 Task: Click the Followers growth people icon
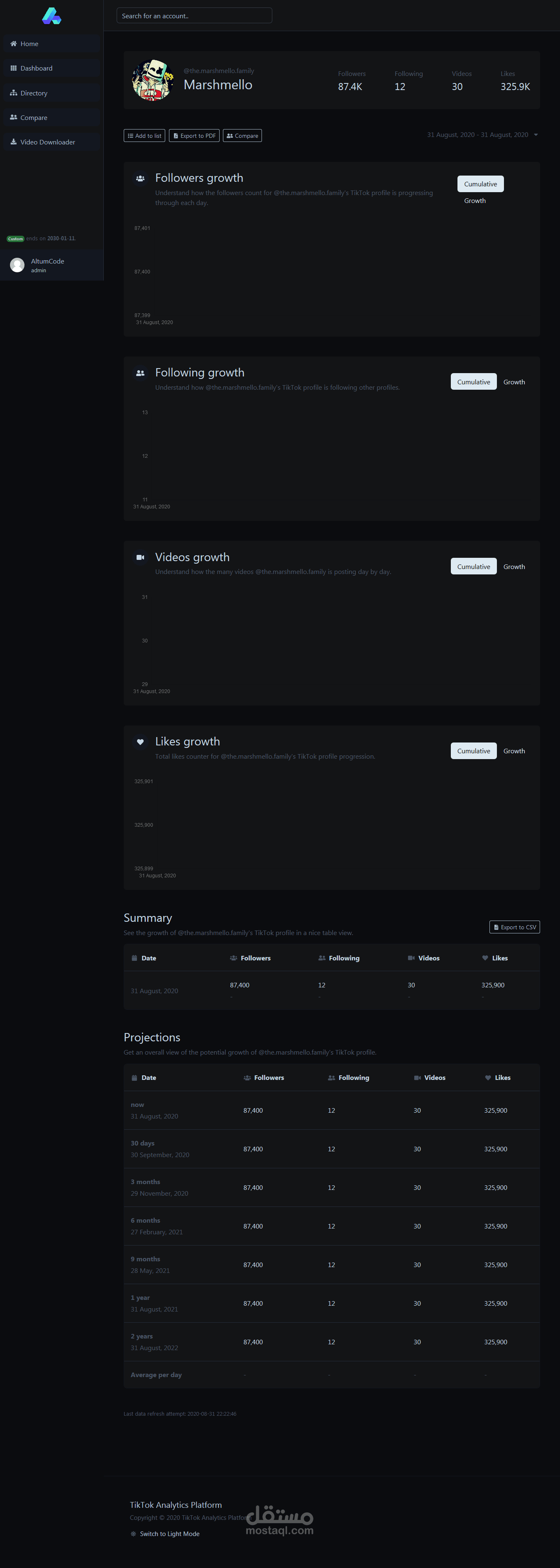click(x=140, y=178)
